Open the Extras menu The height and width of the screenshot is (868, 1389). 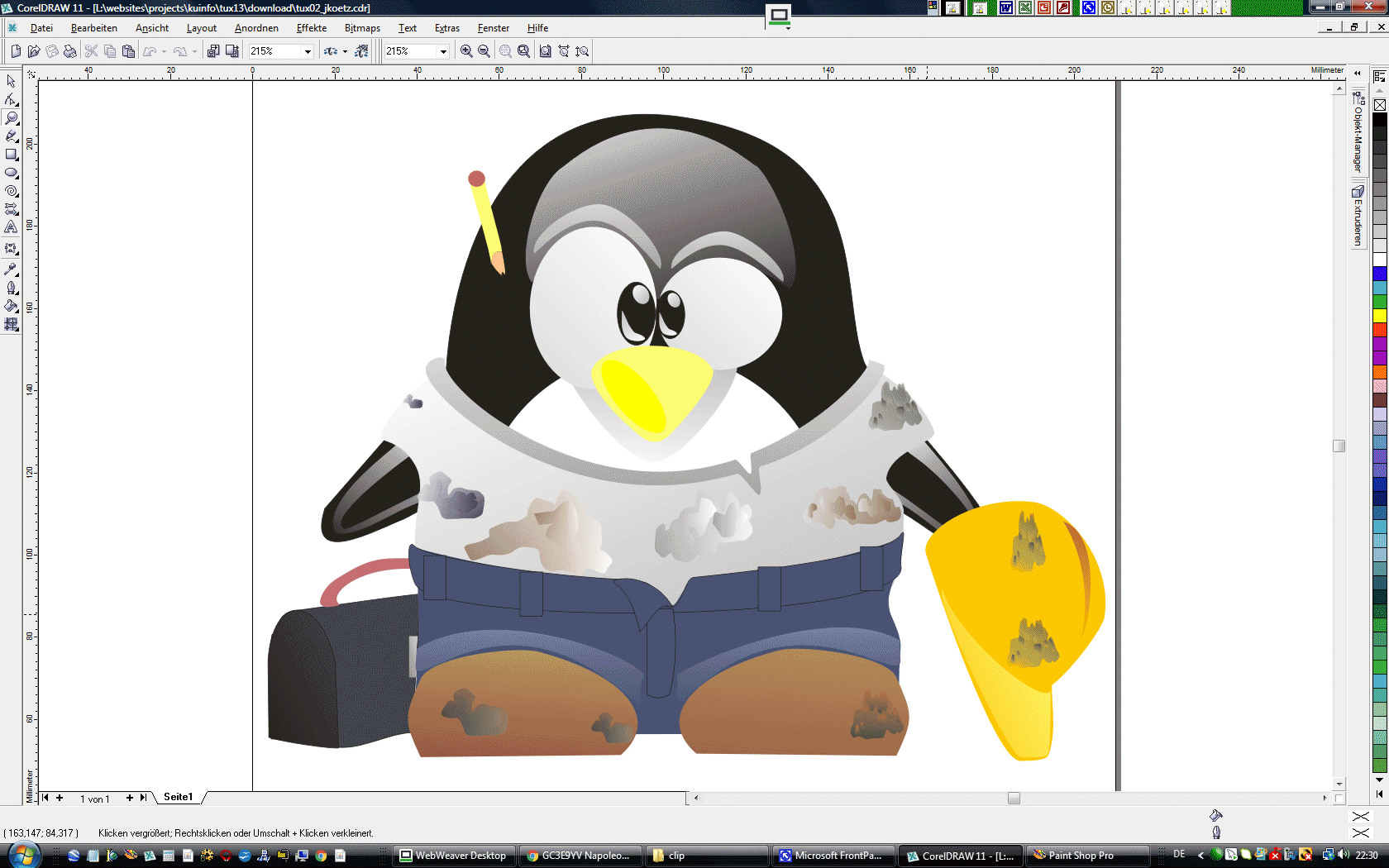447,28
